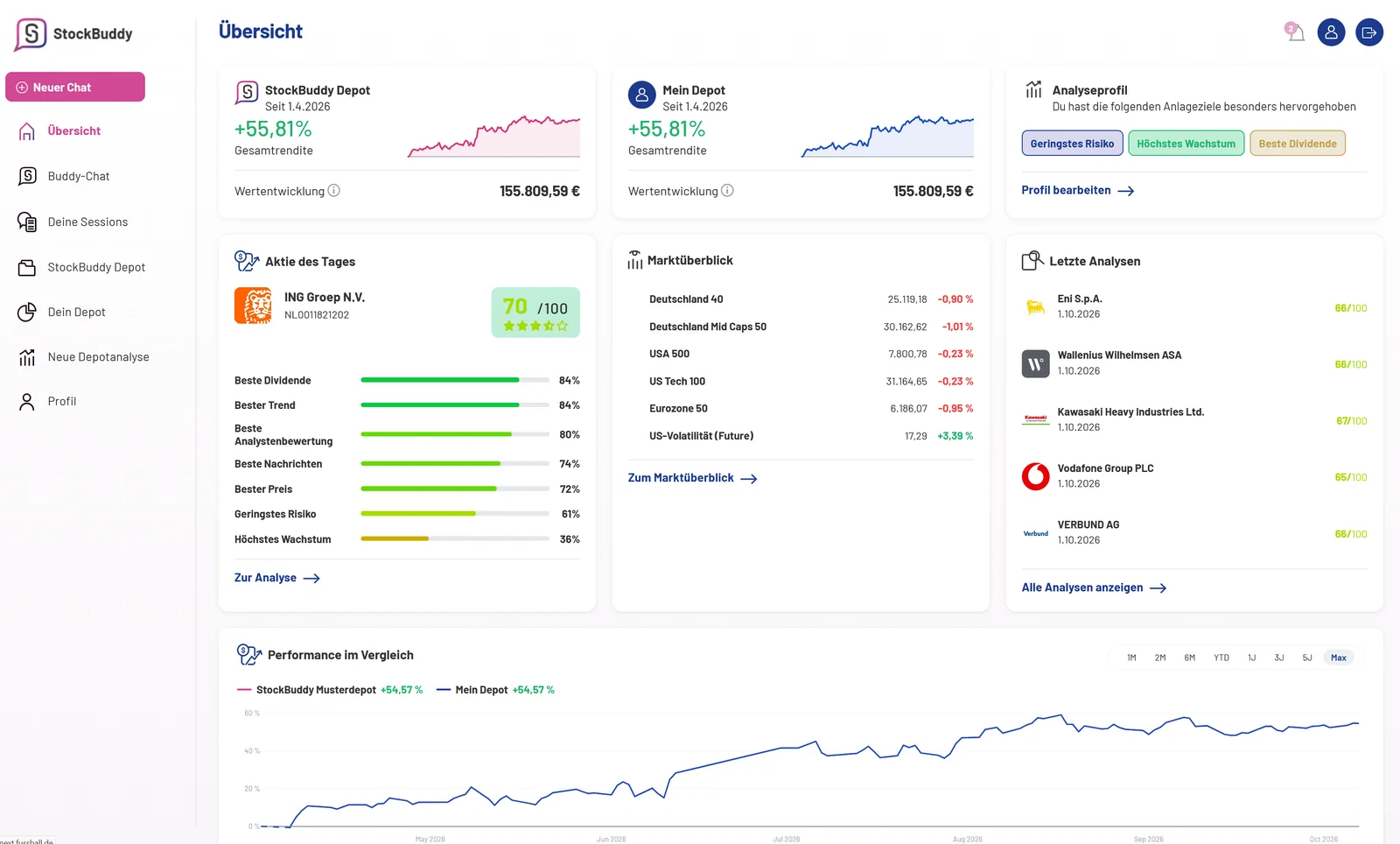Open Dein Depot pie chart icon

[27, 312]
